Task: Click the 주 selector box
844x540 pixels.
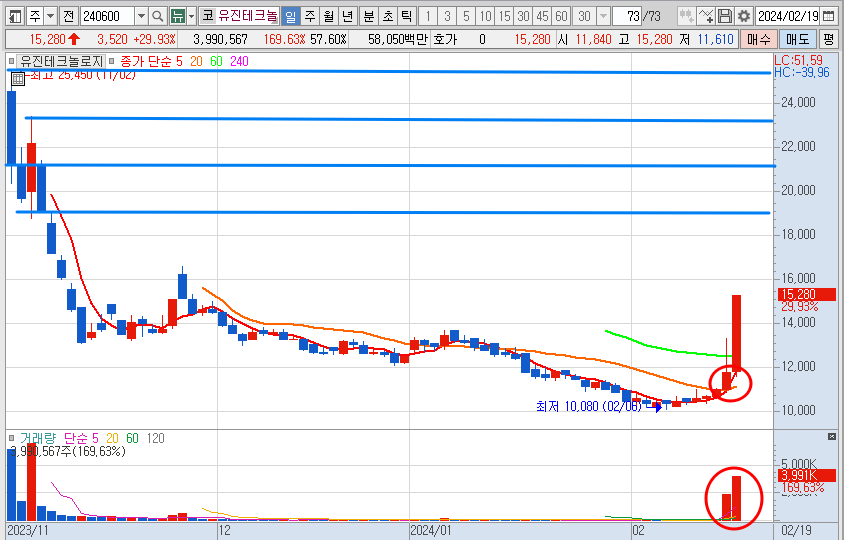Action: point(35,16)
